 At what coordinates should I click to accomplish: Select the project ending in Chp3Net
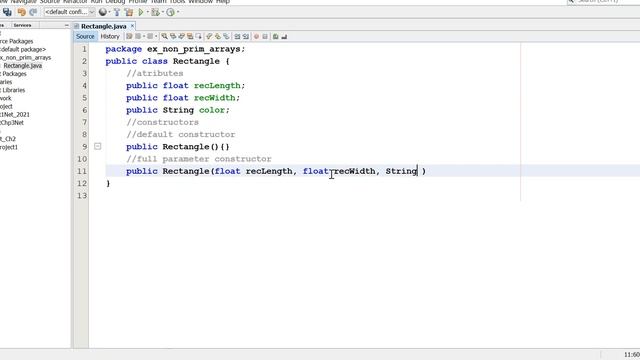tap(12, 123)
